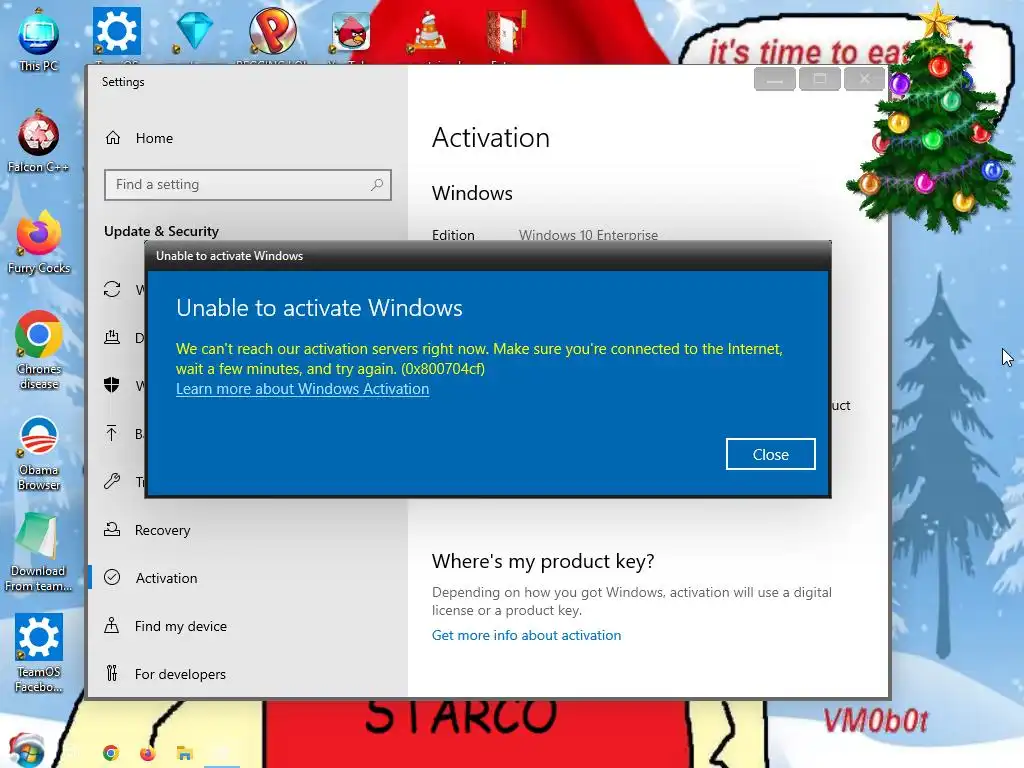Open the blue diamond desktop icon
This screenshot has width=1024, height=768.
tap(195, 31)
